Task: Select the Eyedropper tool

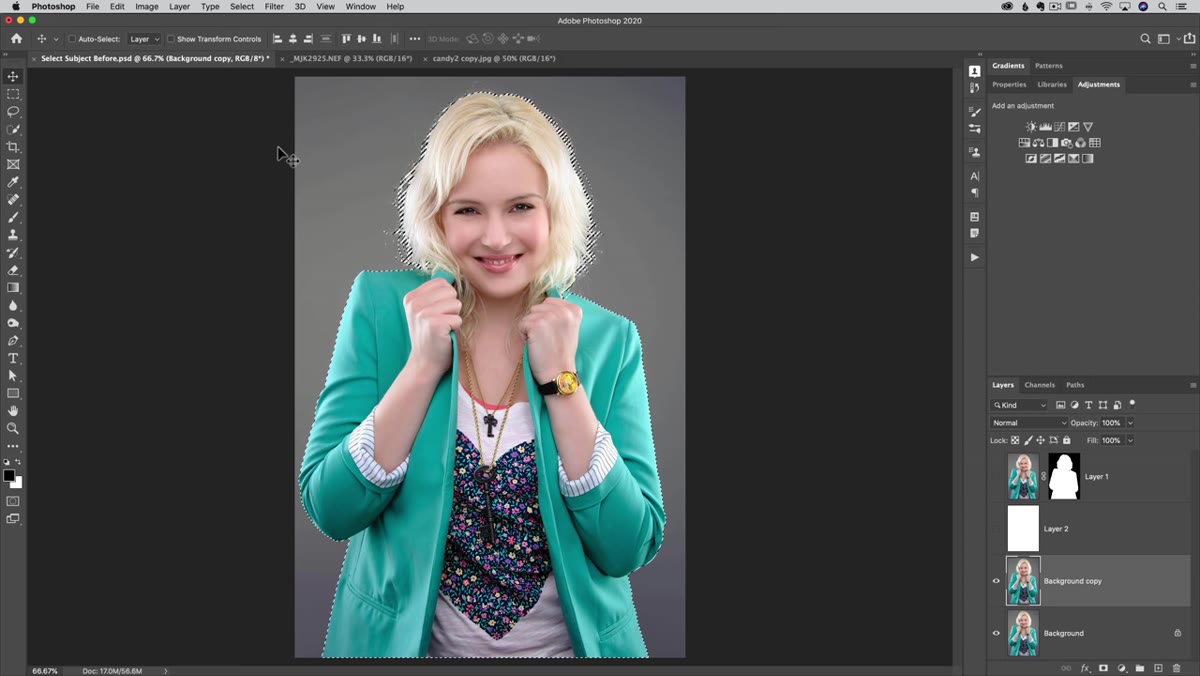Action: pos(13,182)
